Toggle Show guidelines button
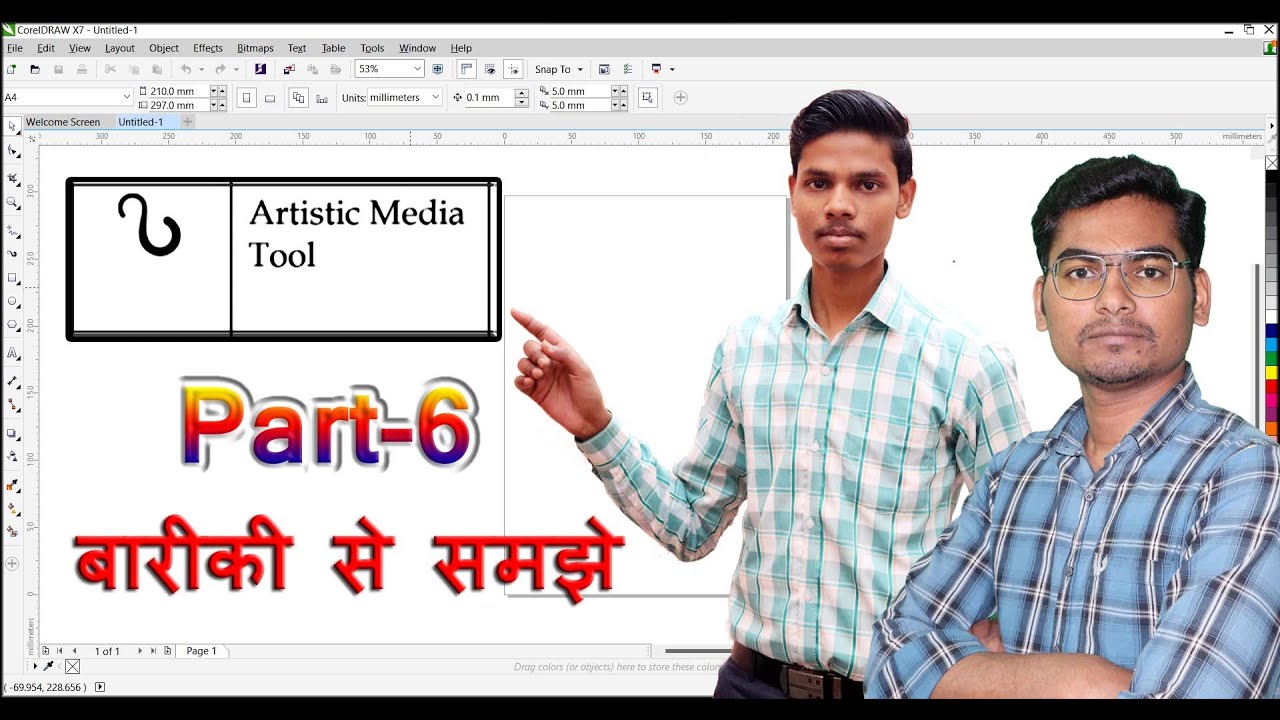The image size is (1280, 720). point(514,69)
